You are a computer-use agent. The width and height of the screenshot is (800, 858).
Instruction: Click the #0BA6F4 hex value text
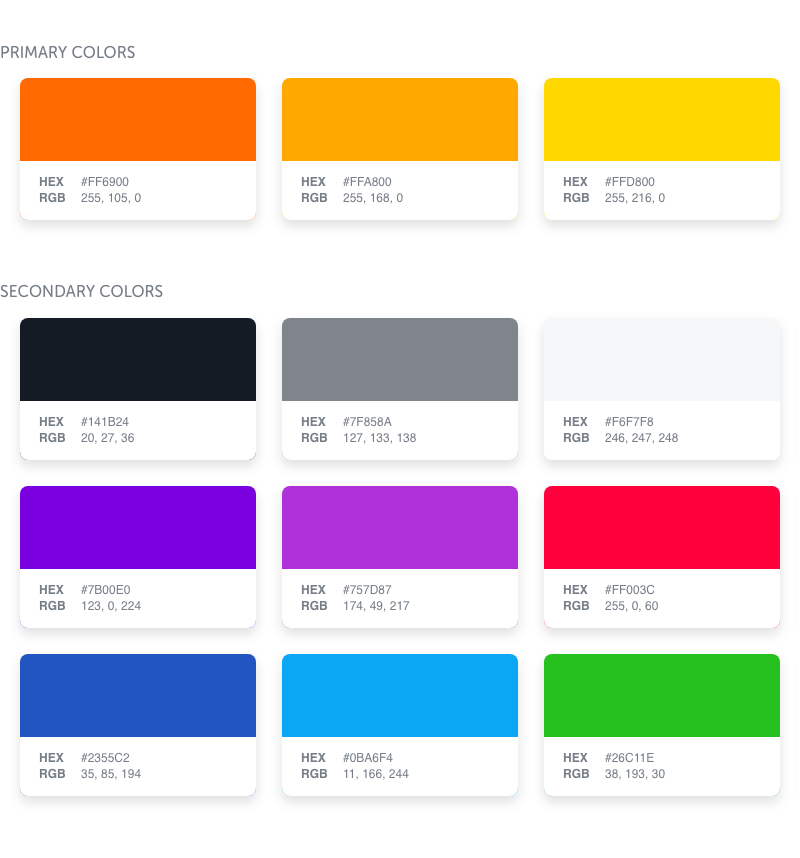[x=368, y=758]
